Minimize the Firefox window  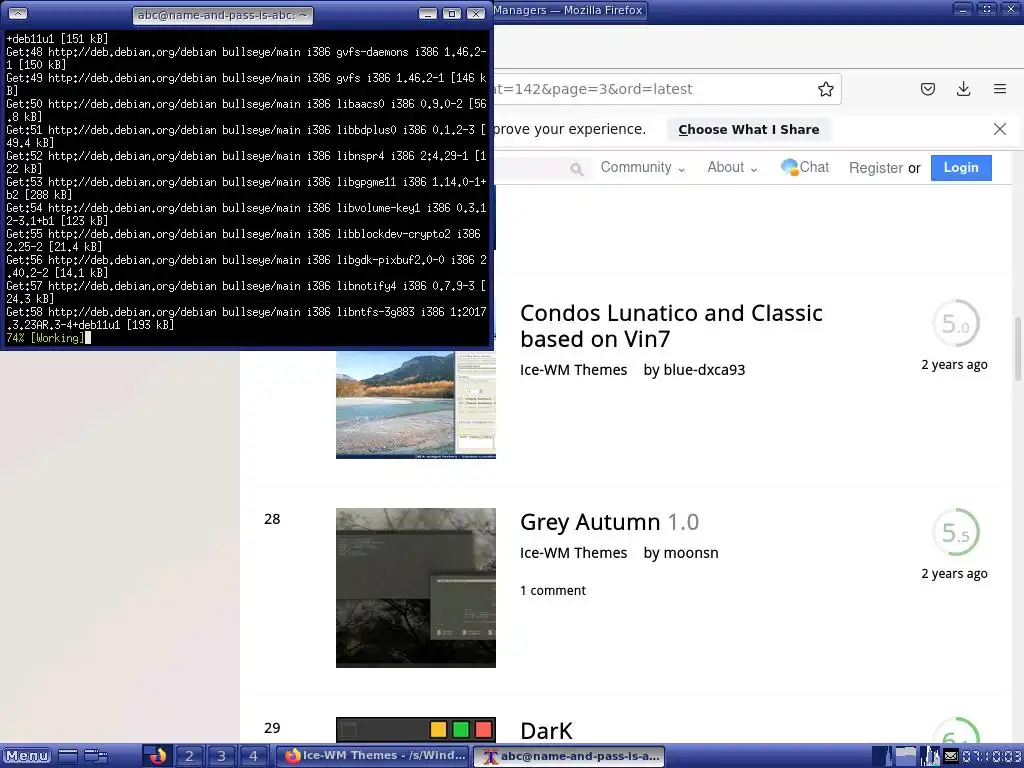tap(963, 9)
